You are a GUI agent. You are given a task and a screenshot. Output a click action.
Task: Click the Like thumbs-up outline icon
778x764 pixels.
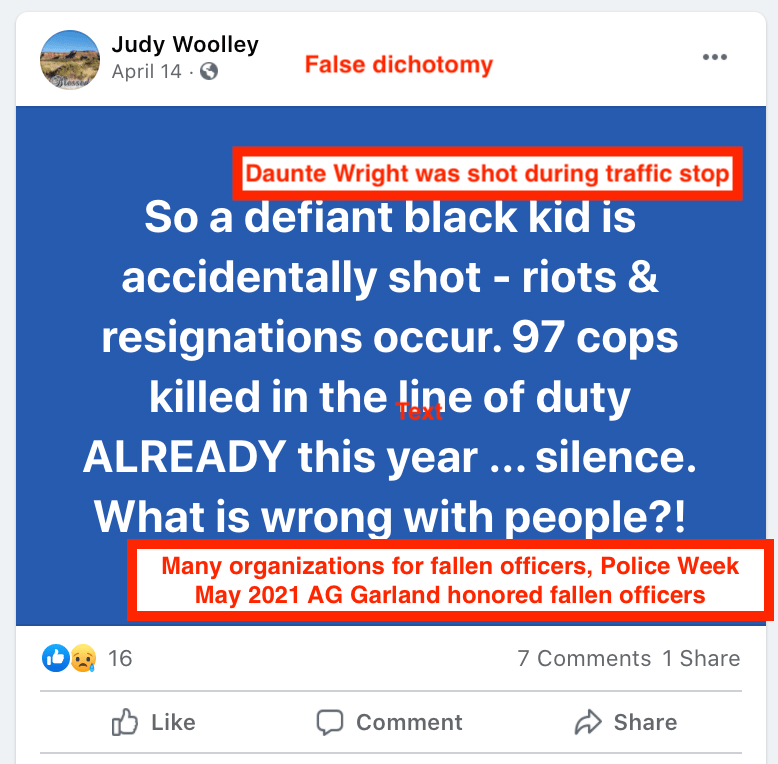point(125,721)
